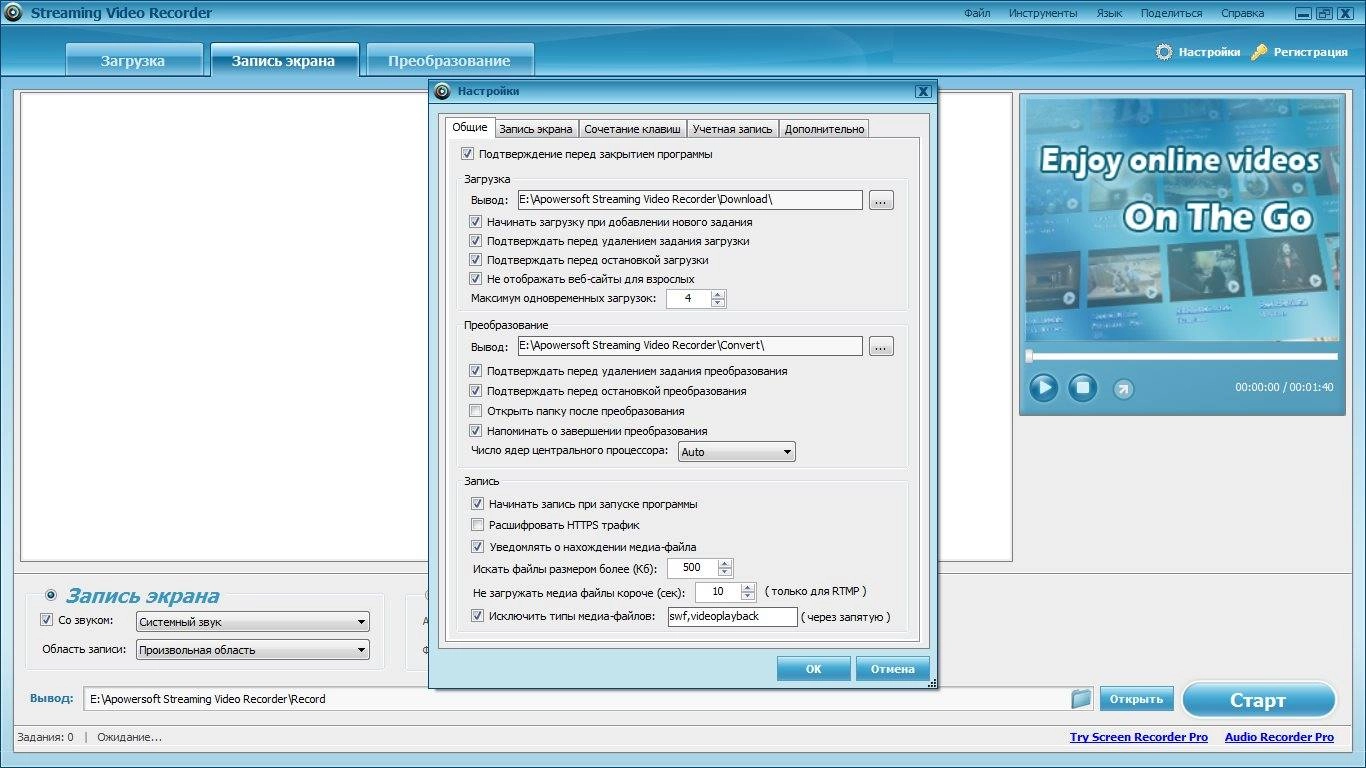Open the Audio Recorder Pro link
The image size is (1366, 768).
(1279, 737)
